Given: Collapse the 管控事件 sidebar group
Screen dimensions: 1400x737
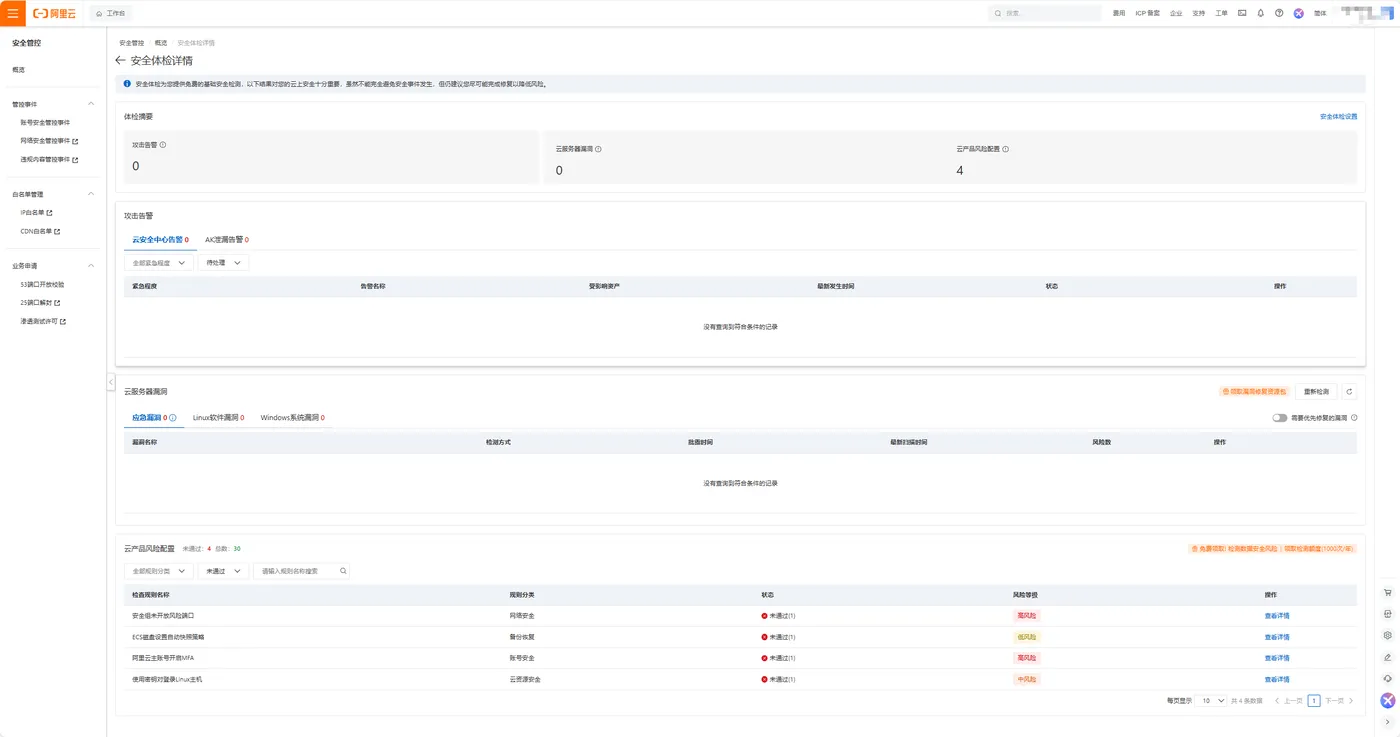Looking at the screenshot, I should [x=91, y=104].
